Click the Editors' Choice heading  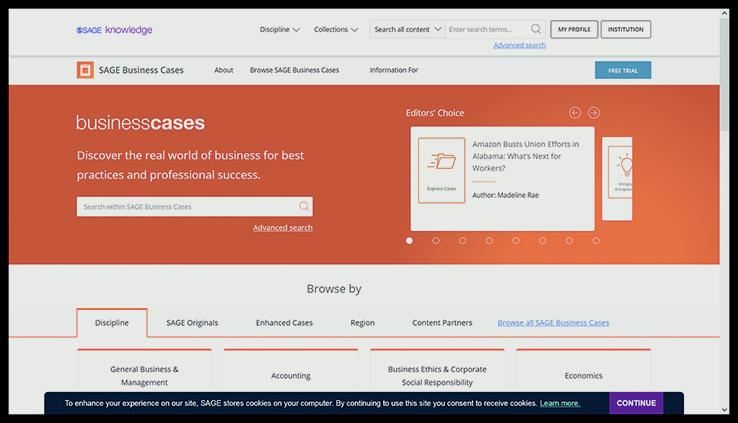[x=435, y=113]
